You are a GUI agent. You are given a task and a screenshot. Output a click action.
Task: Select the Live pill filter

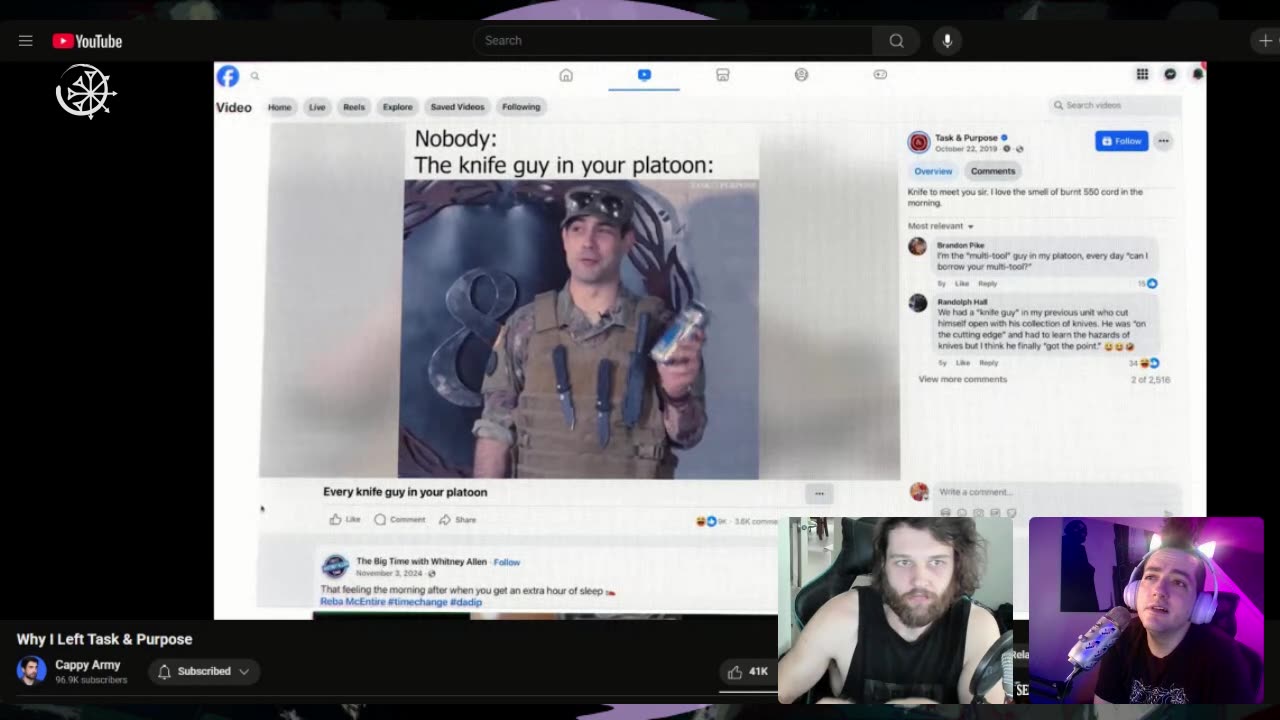click(x=317, y=107)
